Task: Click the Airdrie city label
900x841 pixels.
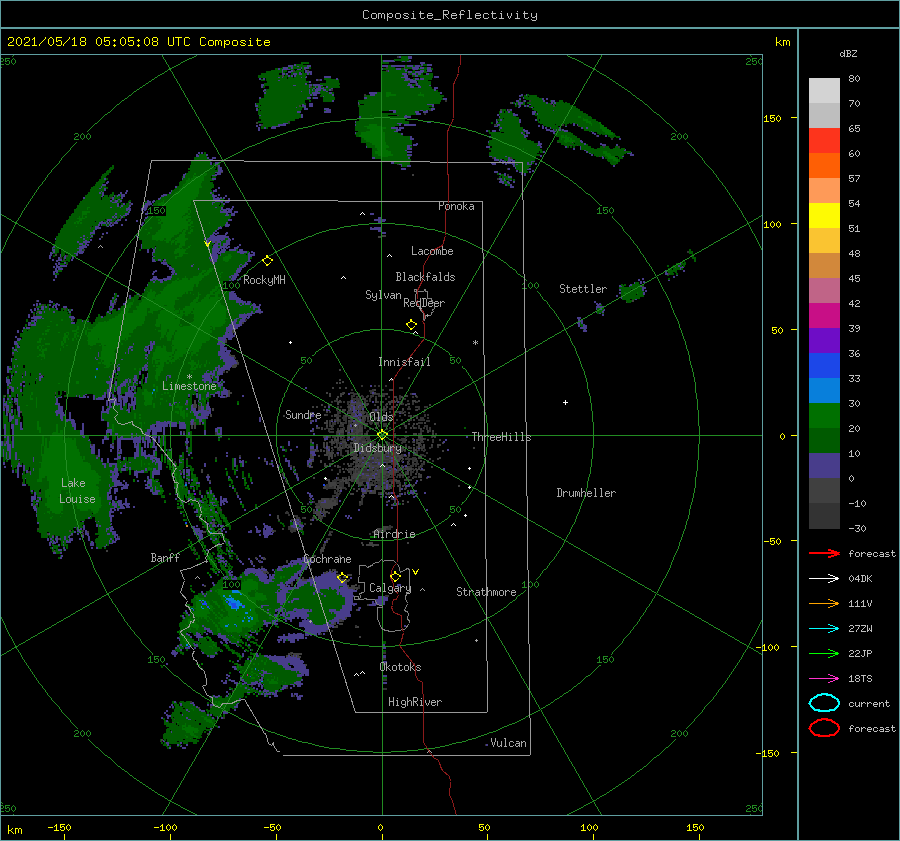Action: [394, 534]
